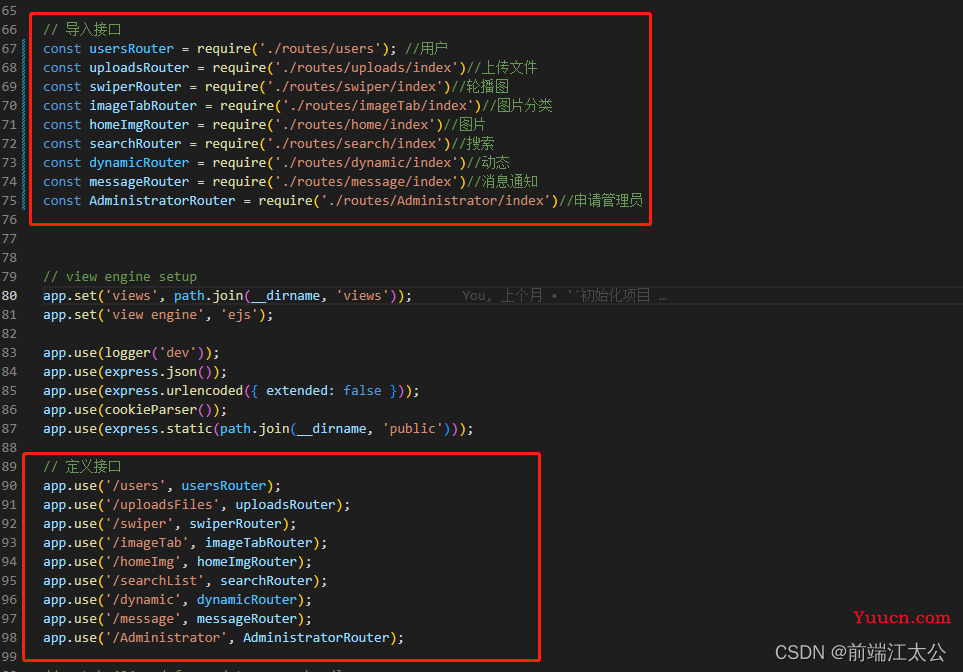Click the '//消息通知' comment on line 74
The height and width of the screenshot is (672, 963).
(502, 182)
